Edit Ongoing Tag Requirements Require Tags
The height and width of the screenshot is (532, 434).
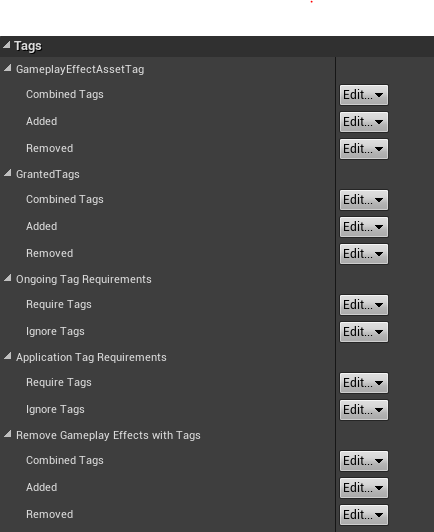pyautogui.click(x=363, y=305)
